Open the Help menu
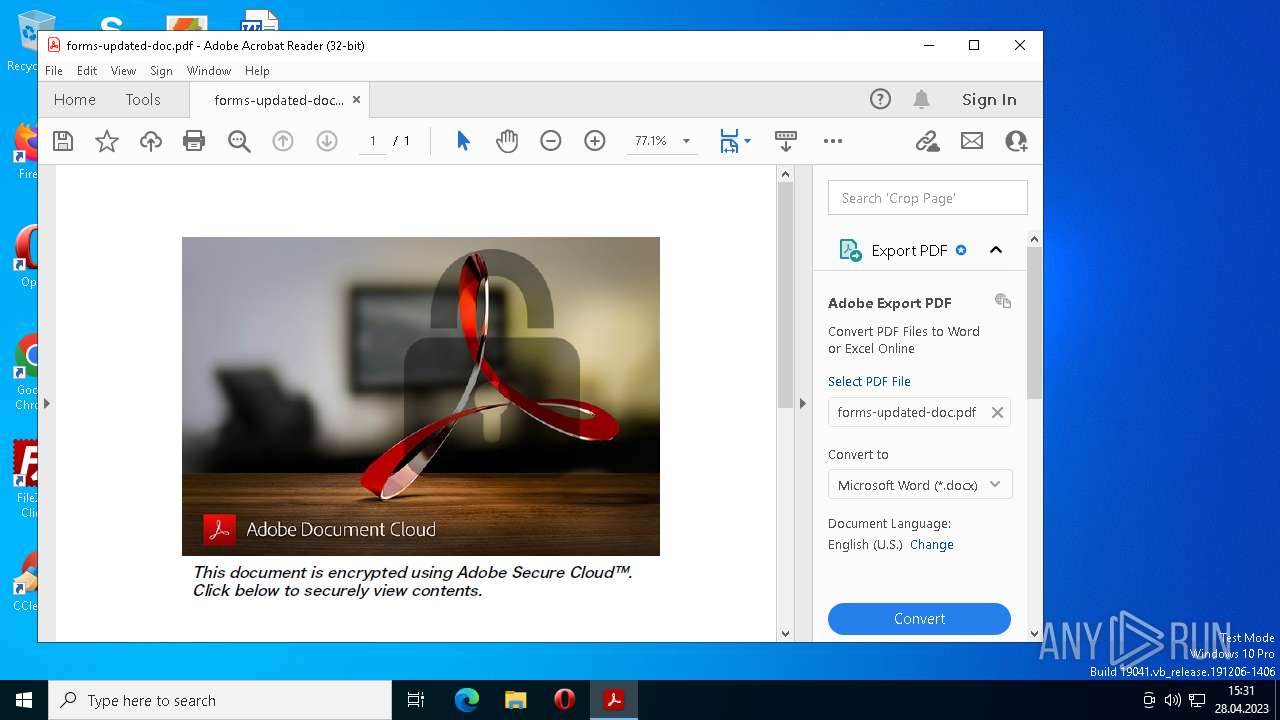This screenshot has width=1280, height=720. (257, 71)
